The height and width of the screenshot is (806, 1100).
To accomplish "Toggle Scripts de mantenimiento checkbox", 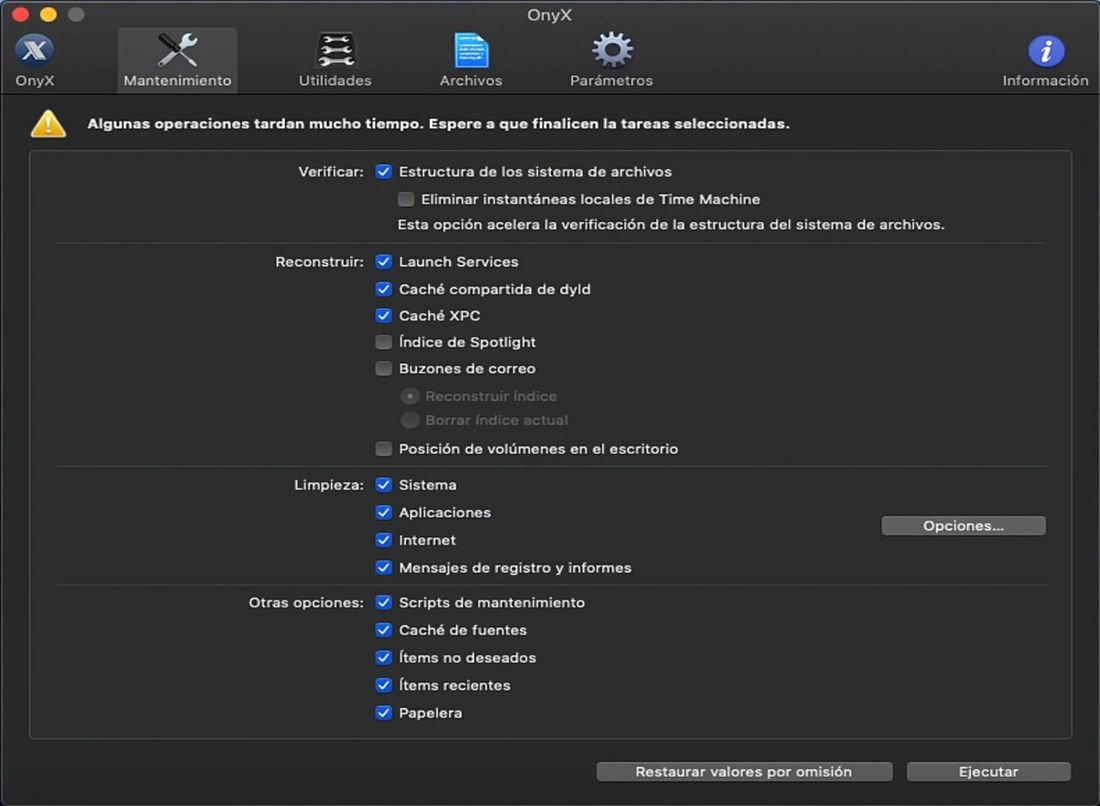I will click(384, 603).
